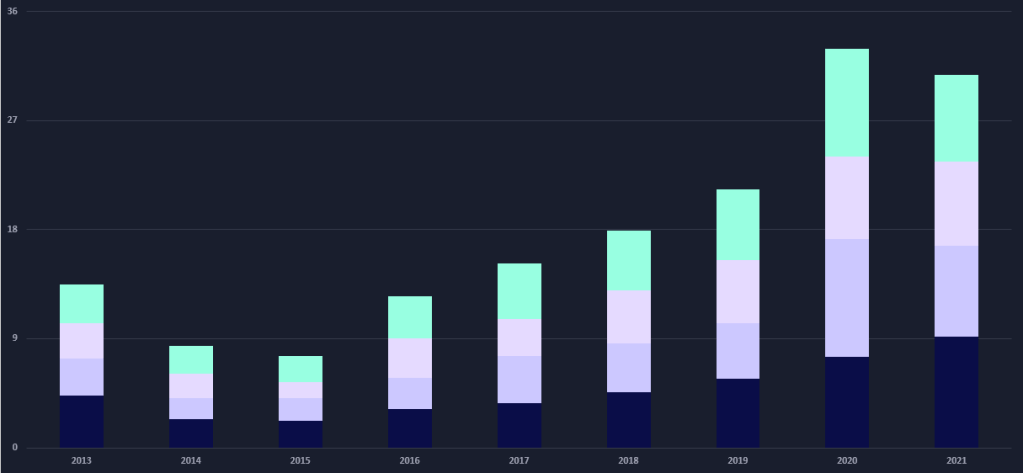
Task: Click the dark navy base of the 2013 bar
Action: (81, 421)
